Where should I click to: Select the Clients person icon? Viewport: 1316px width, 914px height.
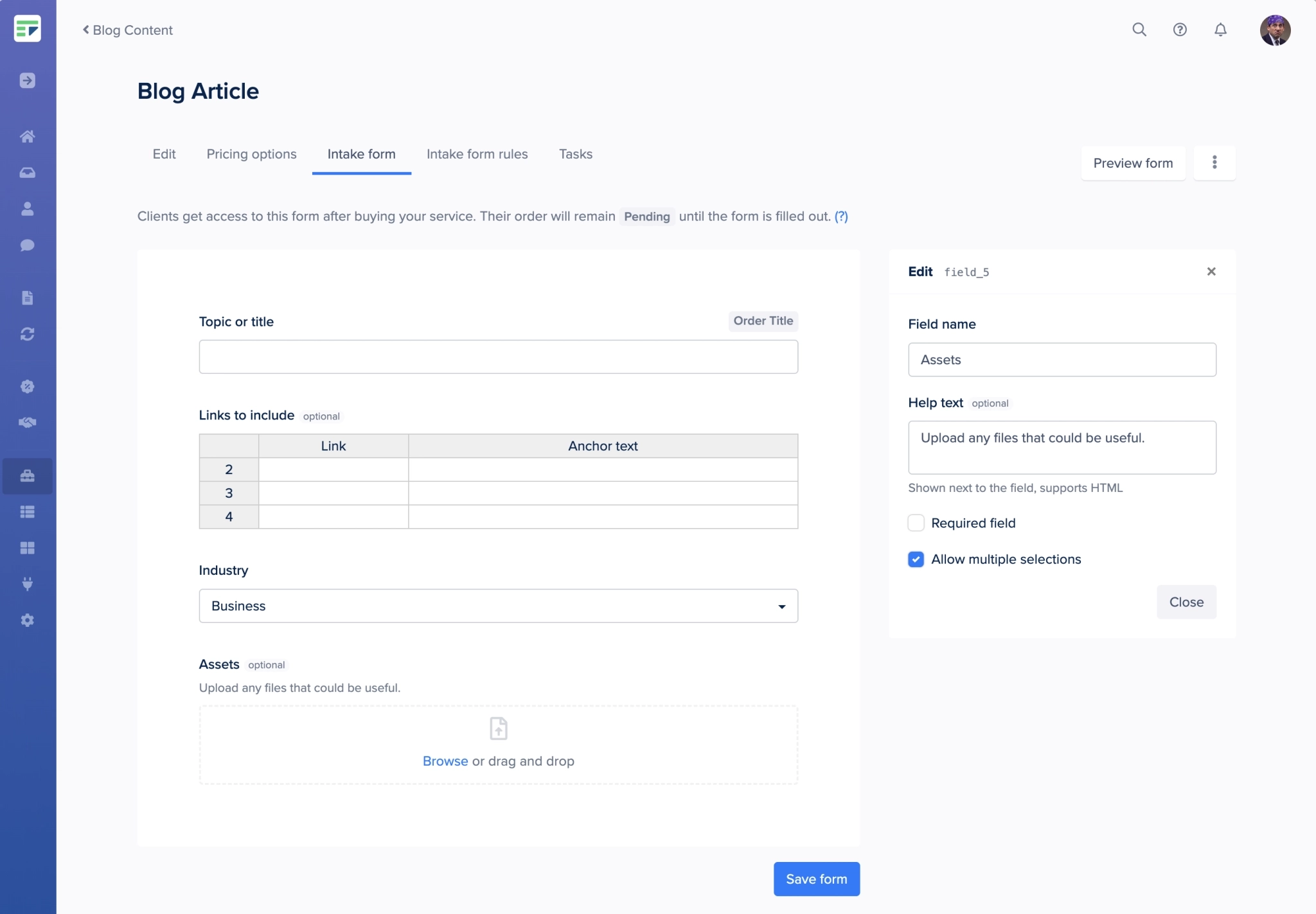coord(27,209)
